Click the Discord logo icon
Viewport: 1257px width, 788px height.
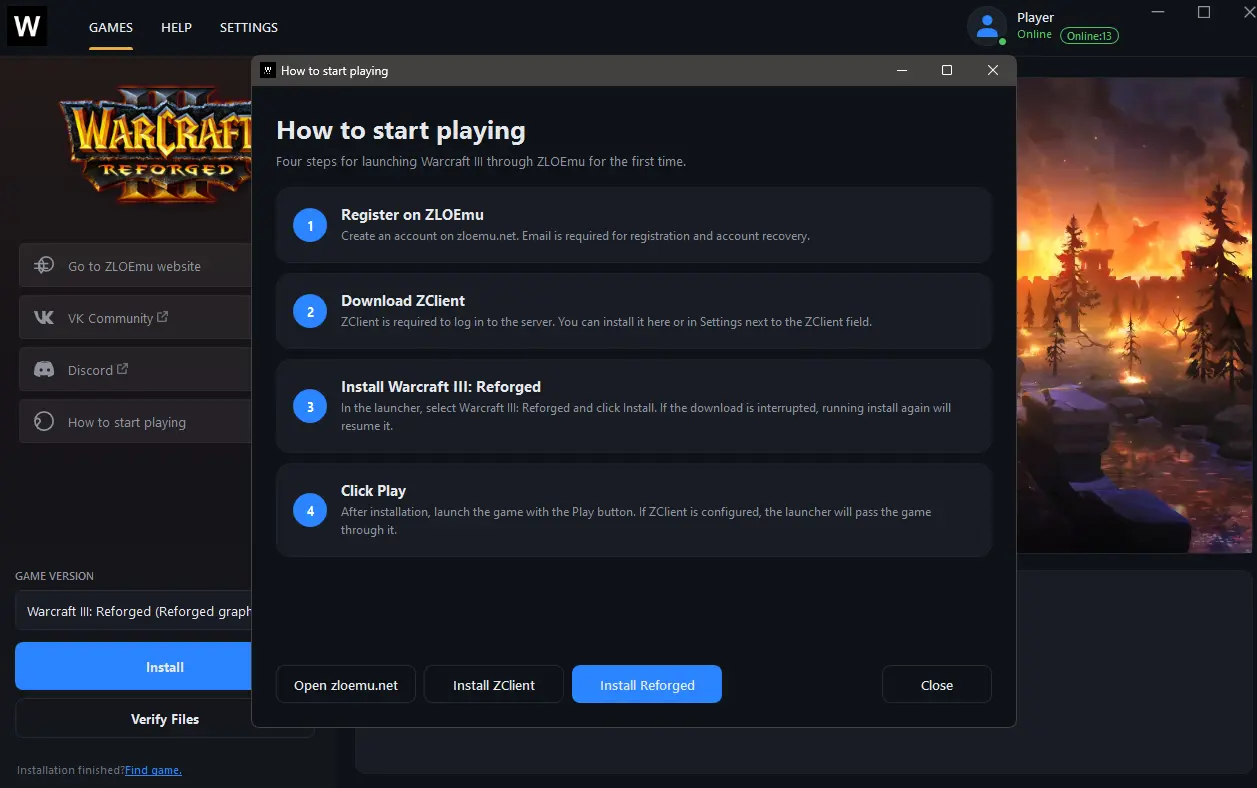pos(44,370)
